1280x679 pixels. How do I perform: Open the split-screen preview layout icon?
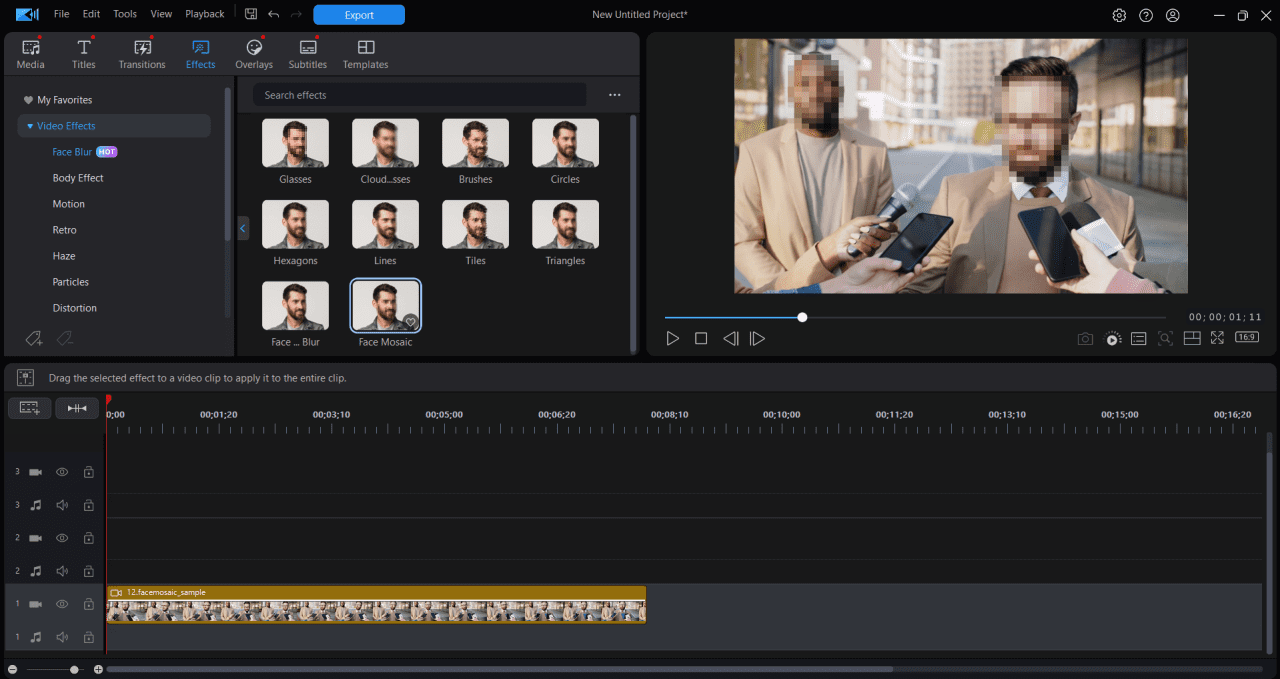click(1192, 337)
